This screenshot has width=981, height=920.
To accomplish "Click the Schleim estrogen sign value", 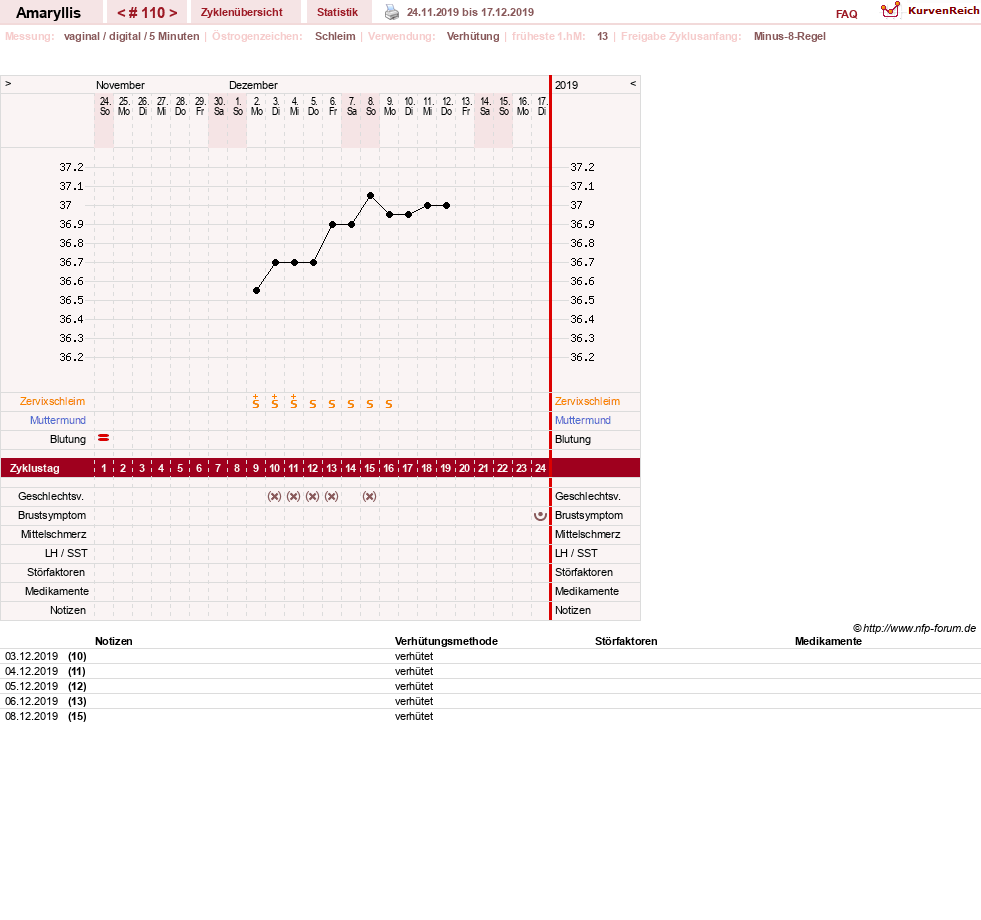I will (335, 36).
